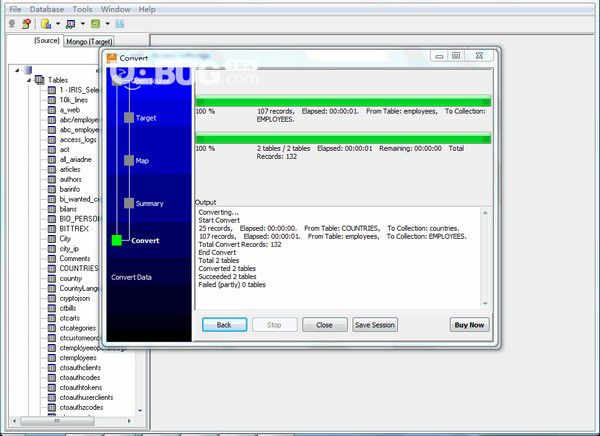Click the table icon beside all_ariadne
This screenshot has width=600, height=436.
52,160
